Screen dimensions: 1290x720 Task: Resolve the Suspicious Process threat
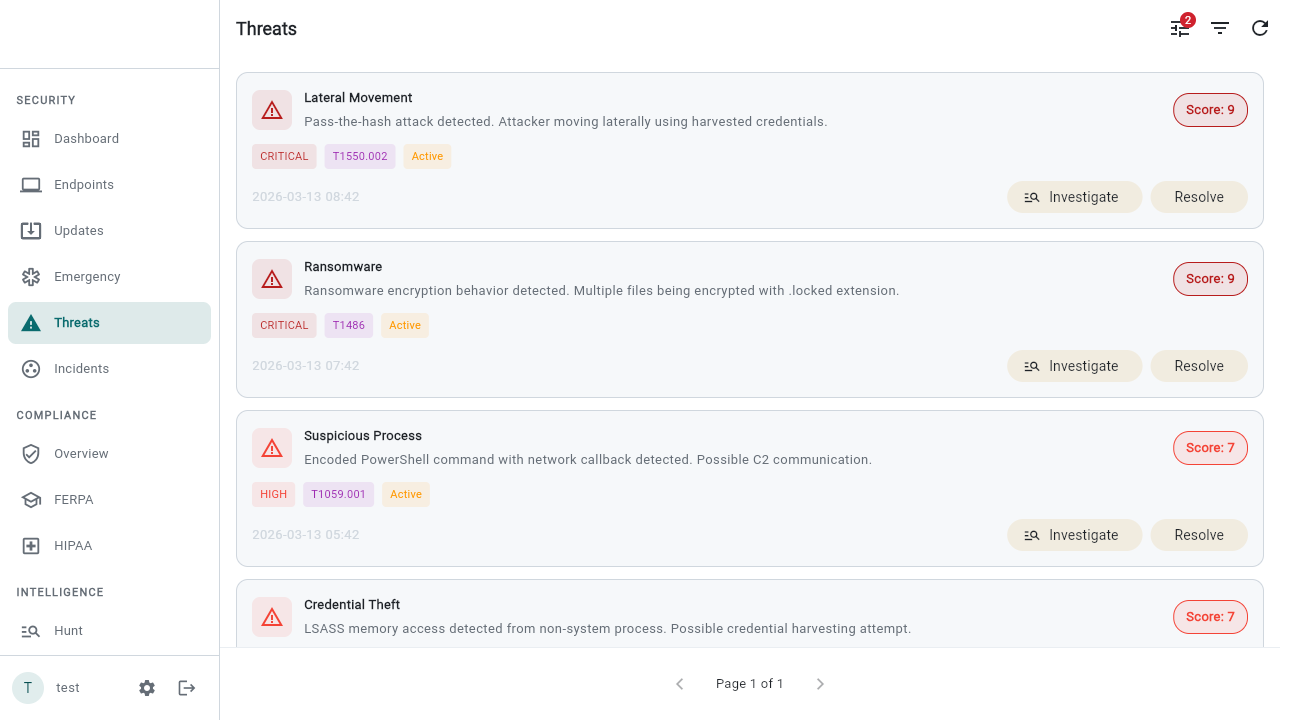(1198, 534)
